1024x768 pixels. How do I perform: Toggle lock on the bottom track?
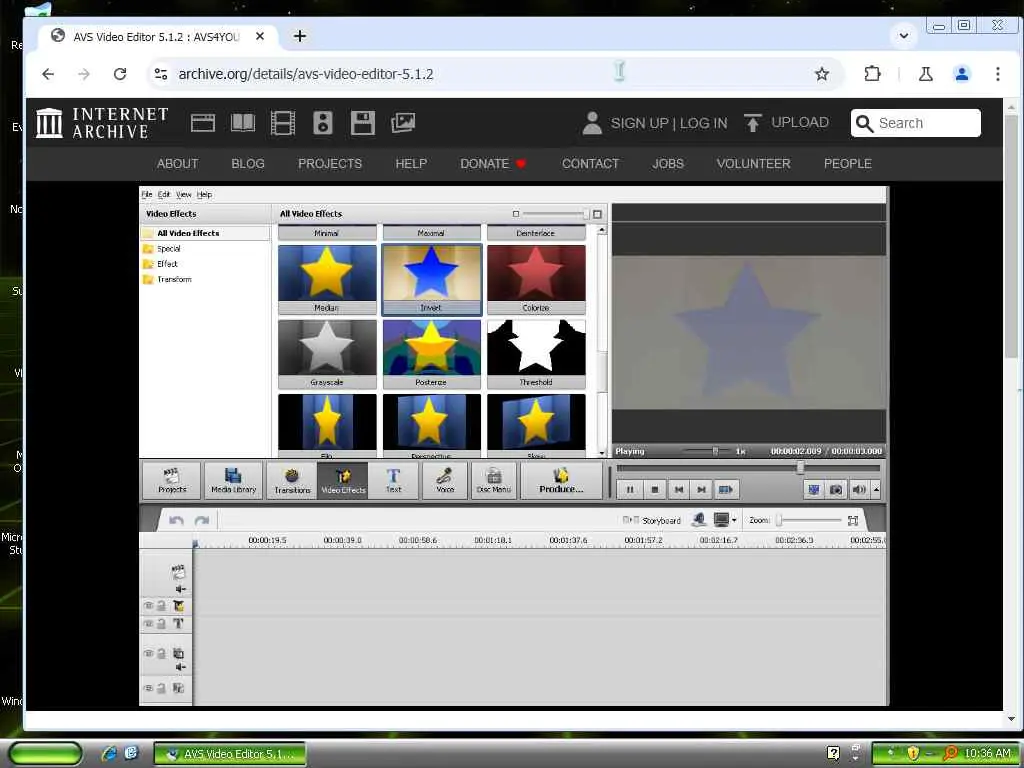[x=161, y=688]
